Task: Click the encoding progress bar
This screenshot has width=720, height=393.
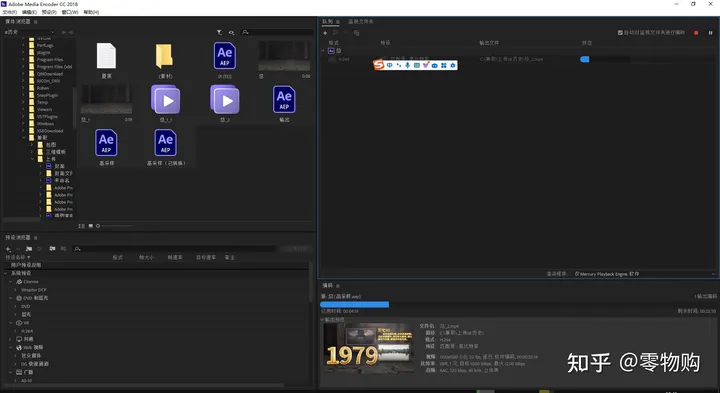Action: pyautogui.click(x=518, y=304)
